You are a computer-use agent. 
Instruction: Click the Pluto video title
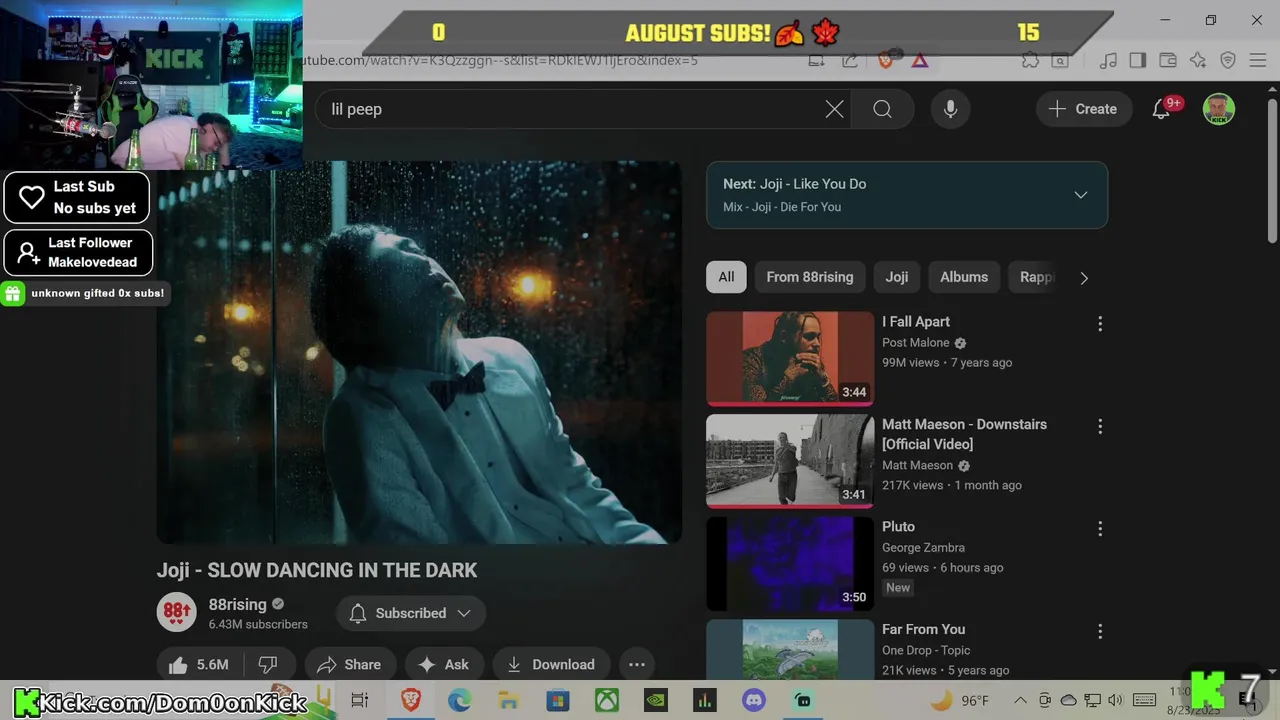click(x=898, y=526)
